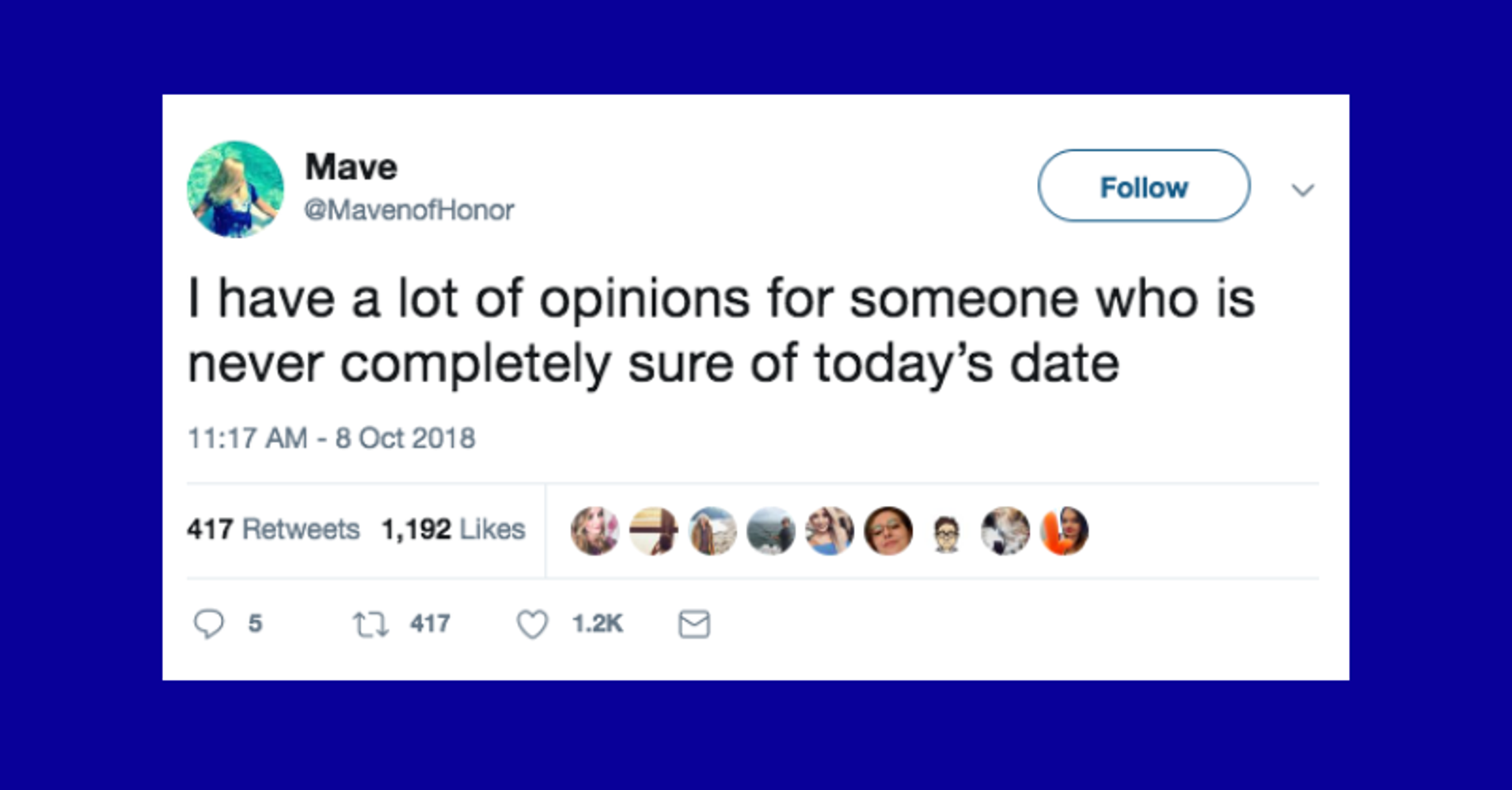The height and width of the screenshot is (790, 1512).
Task: Click the name Mave above the handle
Action: point(351,165)
